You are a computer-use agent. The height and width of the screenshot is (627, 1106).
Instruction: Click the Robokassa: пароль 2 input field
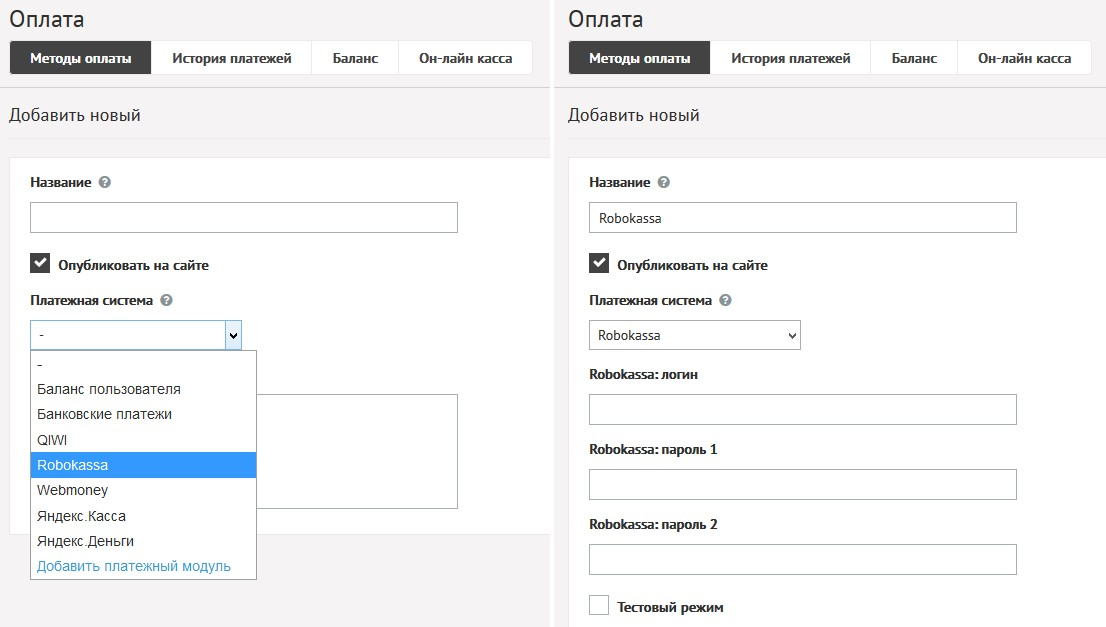(803, 559)
